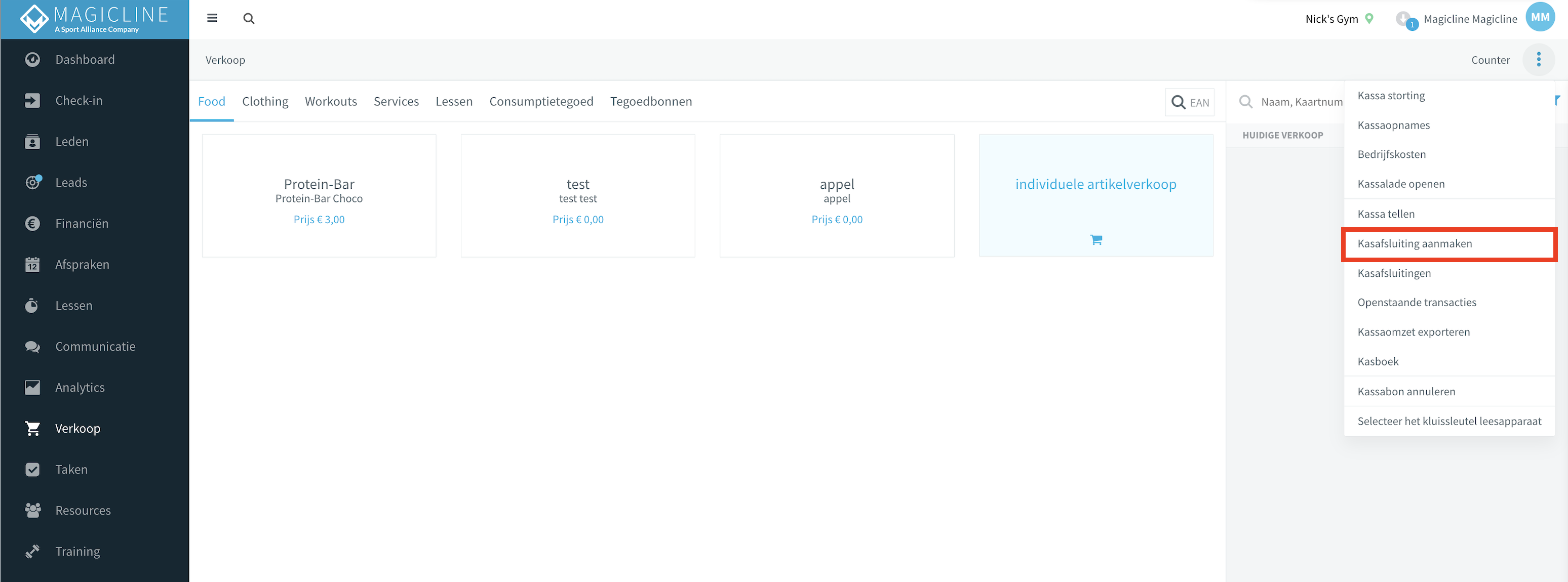Click the Financiën euro icon
This screenshot has height=582, width=1568.
click(x=32, y=224)
